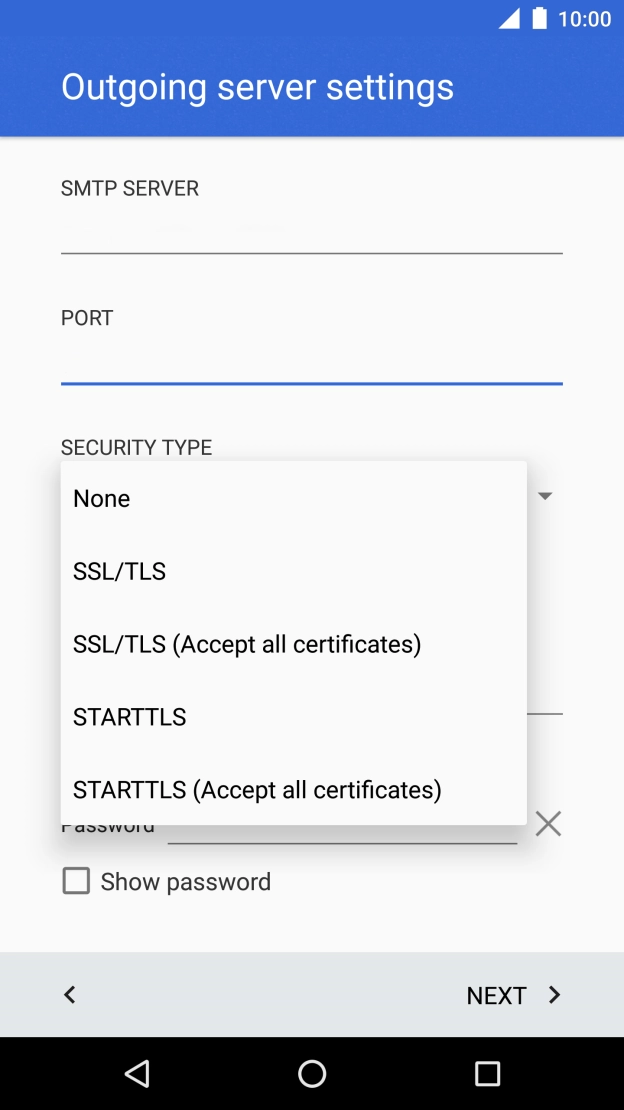Viewport: 624px width, 1110px height.
Task: Tap the PORT input field
Action: pyautogui.click(x=311, y=361)
